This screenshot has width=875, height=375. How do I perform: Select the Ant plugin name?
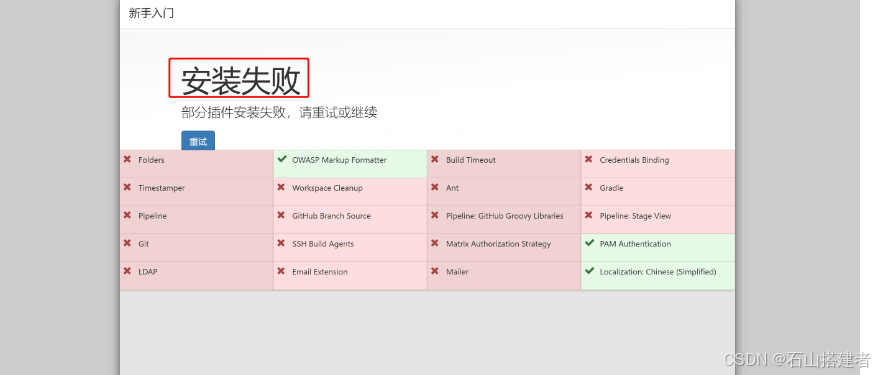[x=453, y=188]
